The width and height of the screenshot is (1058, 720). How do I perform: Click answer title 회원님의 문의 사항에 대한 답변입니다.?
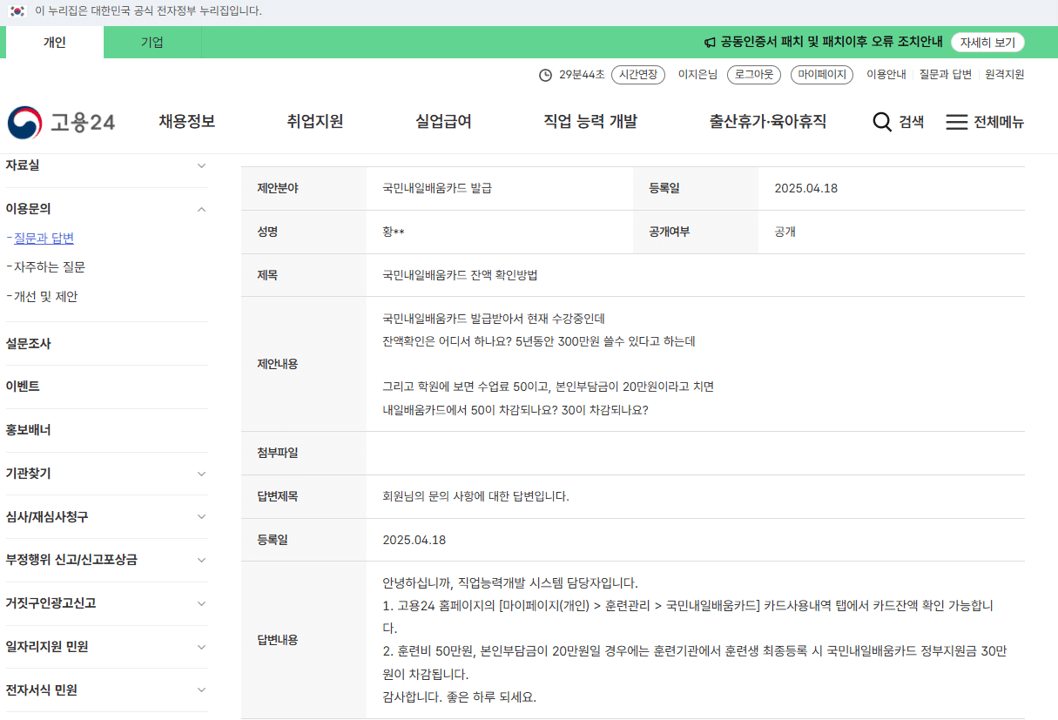tap(476, 496)
